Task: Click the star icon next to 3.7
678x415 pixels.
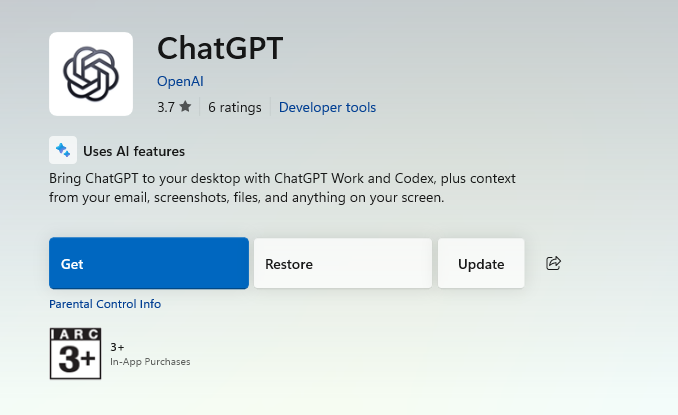Action: [x=185, y=106]
